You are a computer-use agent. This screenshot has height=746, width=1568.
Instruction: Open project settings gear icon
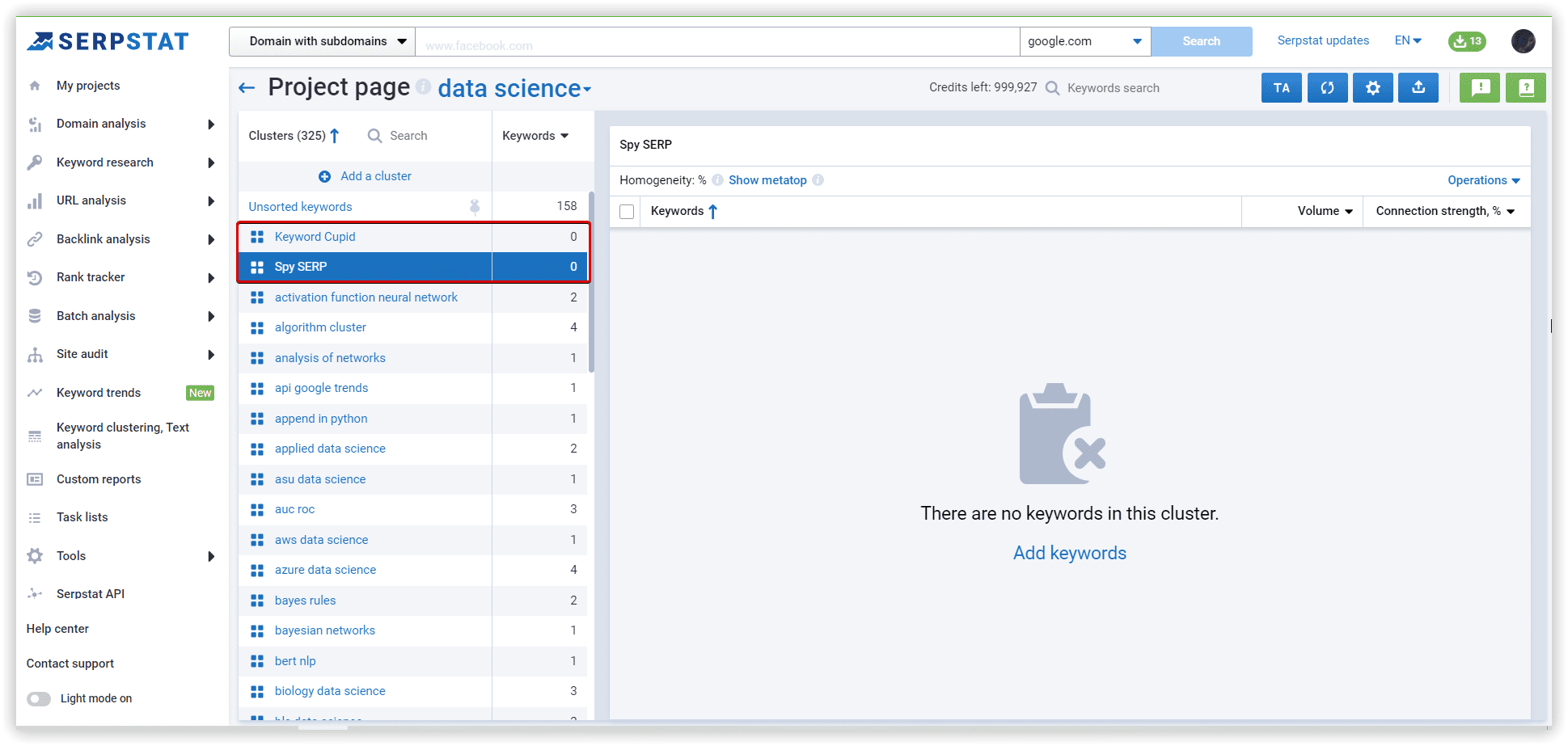(1372, 88)
